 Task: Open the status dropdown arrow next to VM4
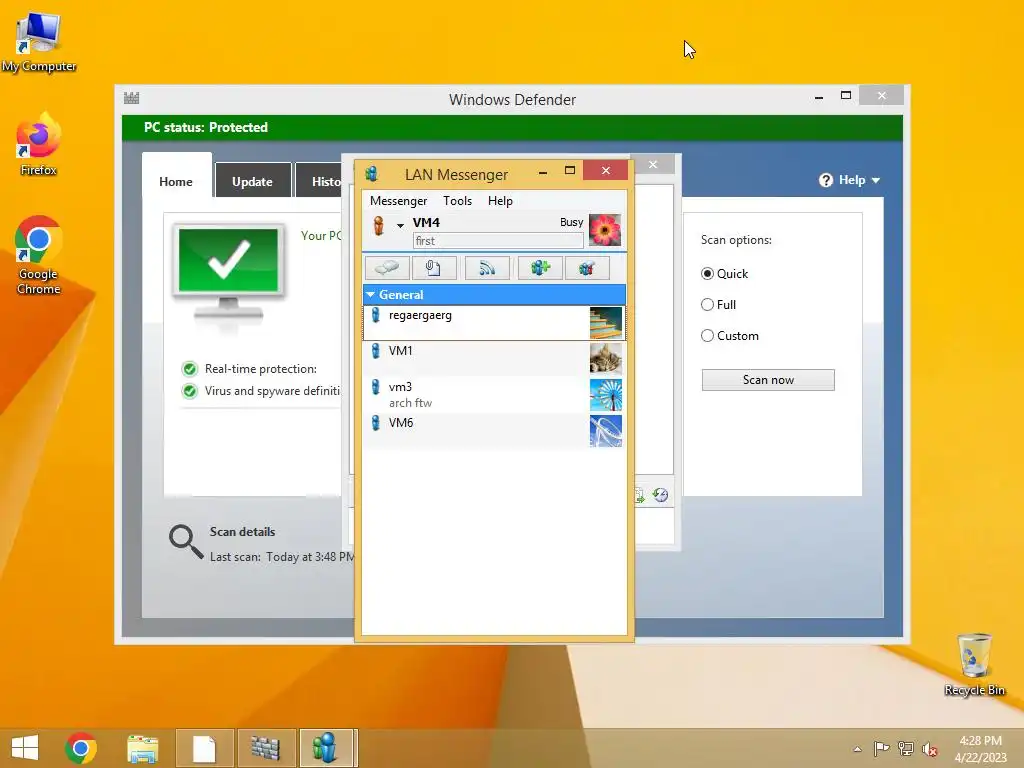tap(400, 225)
